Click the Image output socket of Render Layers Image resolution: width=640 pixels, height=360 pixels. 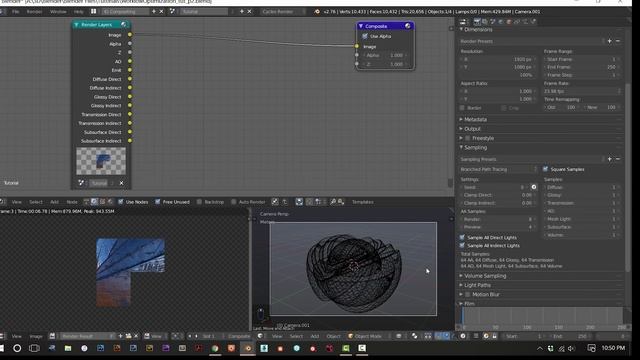click(130, 35)
